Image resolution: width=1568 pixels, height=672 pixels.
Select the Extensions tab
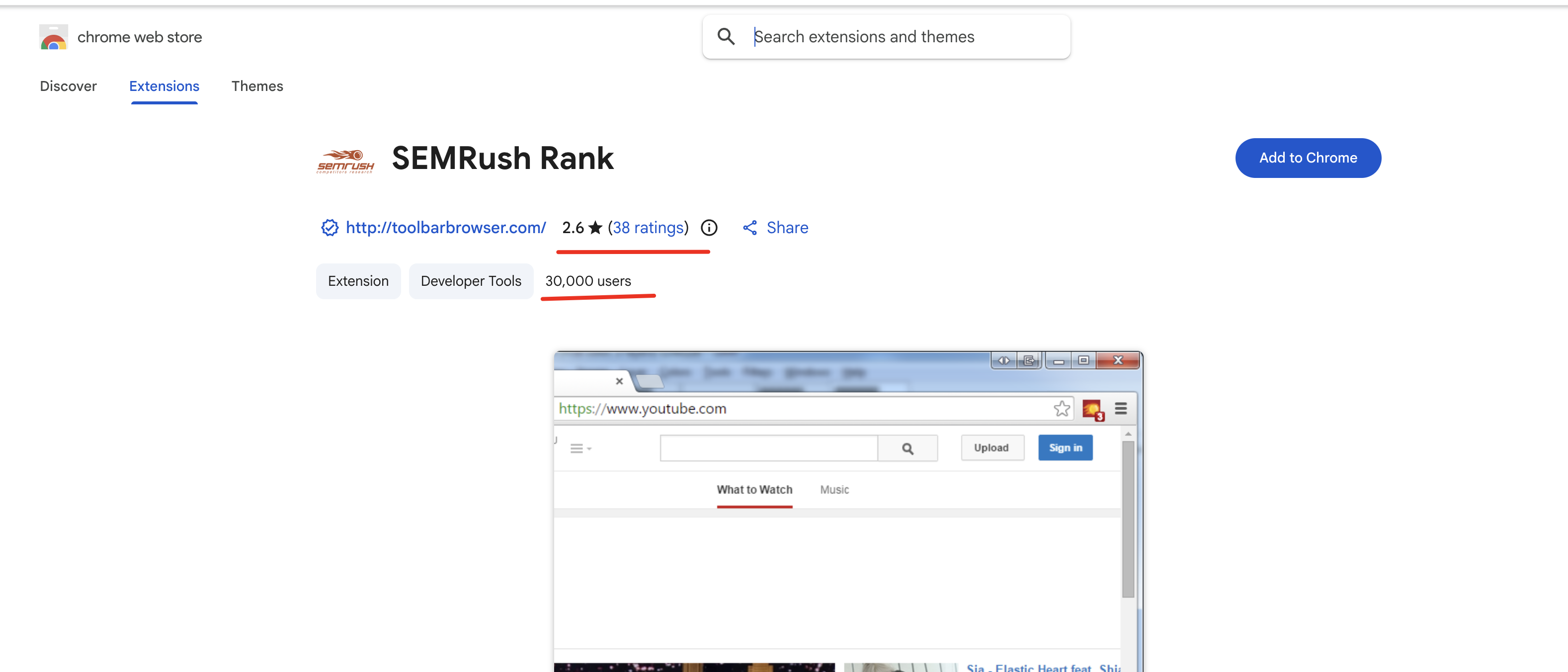point(165,86)
